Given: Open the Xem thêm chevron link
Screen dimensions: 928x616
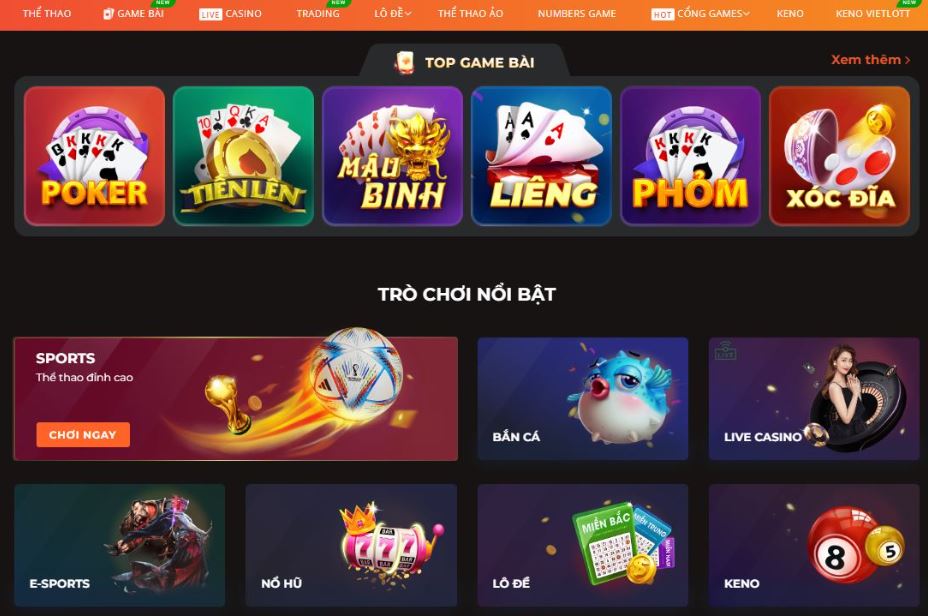Looking at the screenshot, I should (x=871, y=60).
